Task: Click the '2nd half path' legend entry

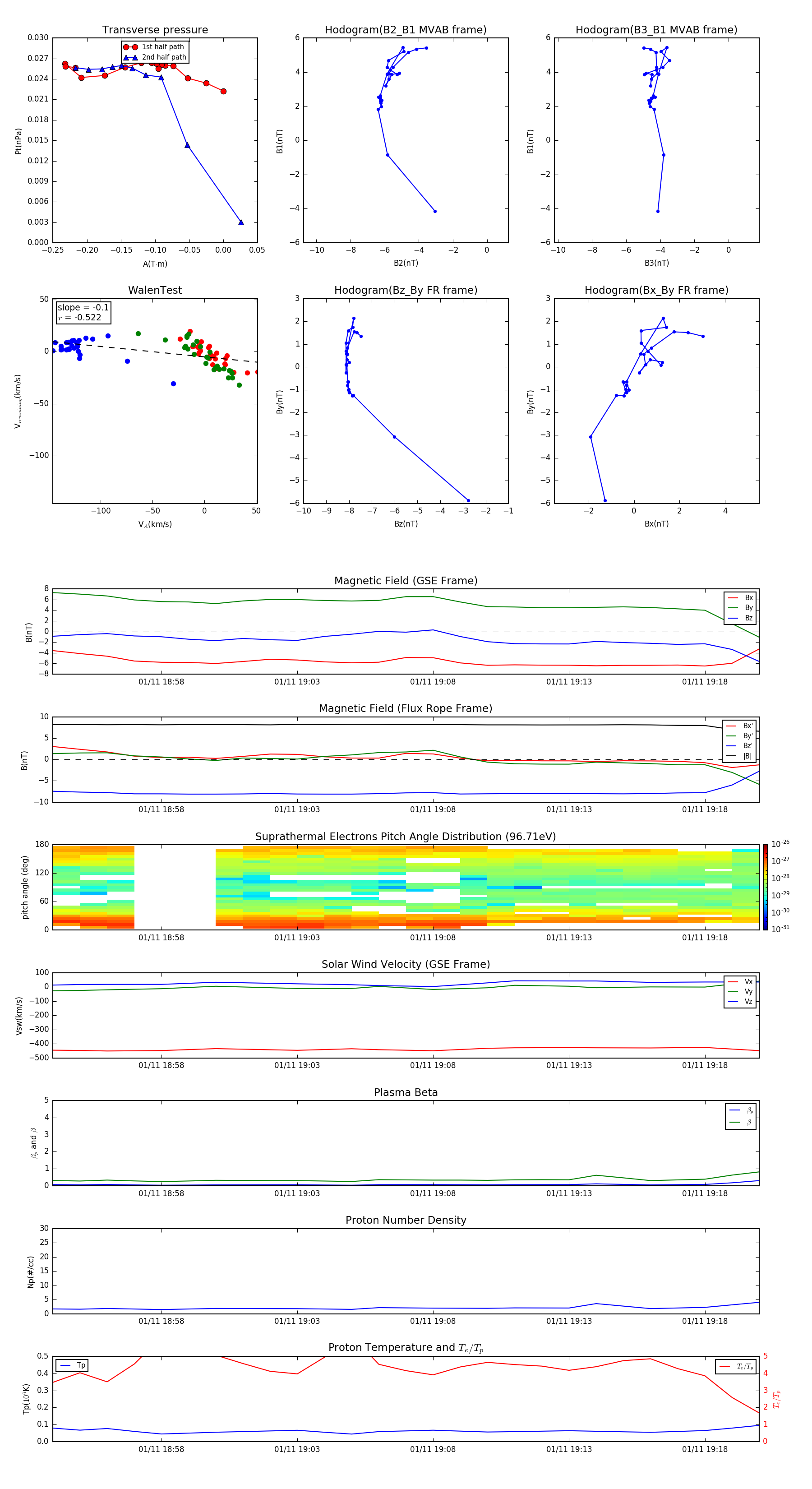Action: [x=155, y=57]
